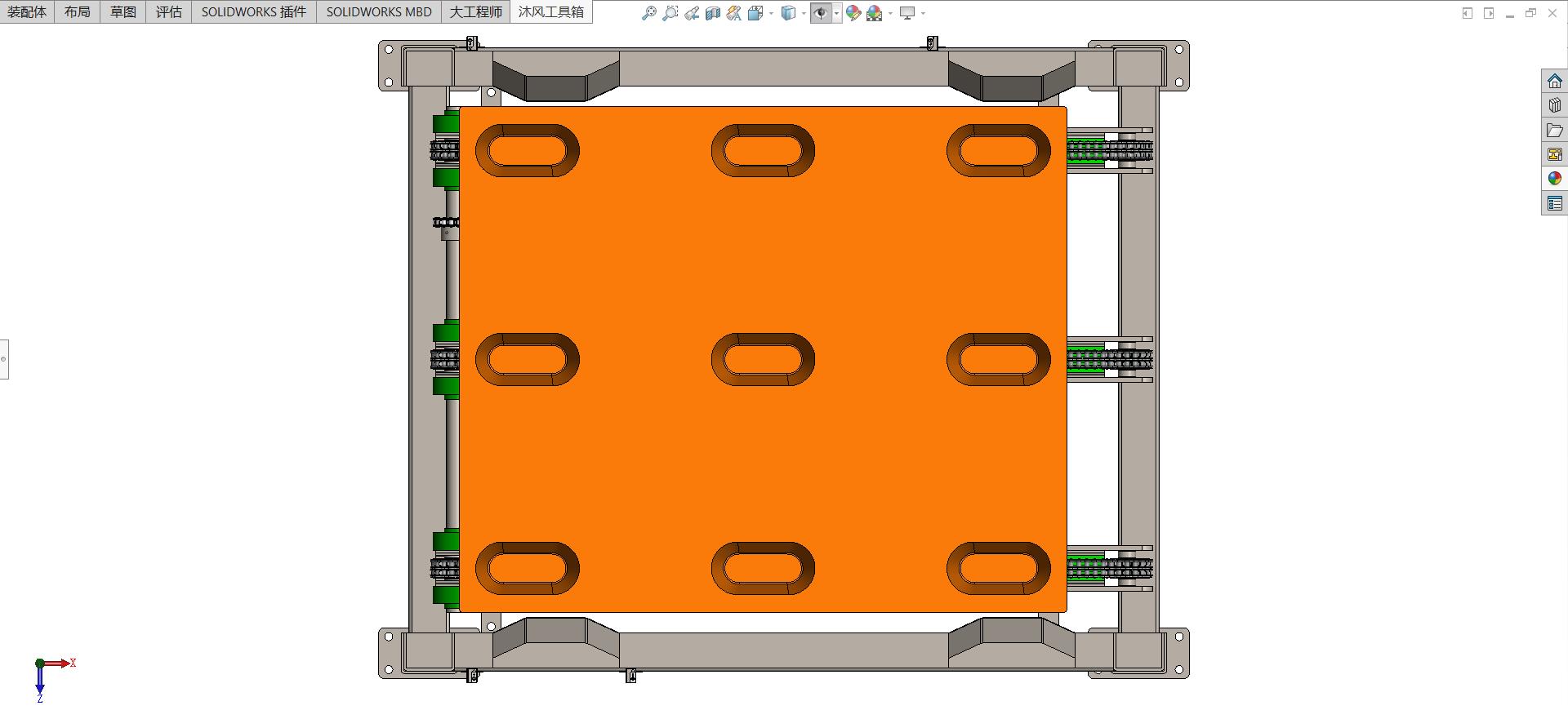This screenshot has height=719, width=1568.
Task: Select the SOLIDWORKS MBD tab
Action: (x=379, y=12)
